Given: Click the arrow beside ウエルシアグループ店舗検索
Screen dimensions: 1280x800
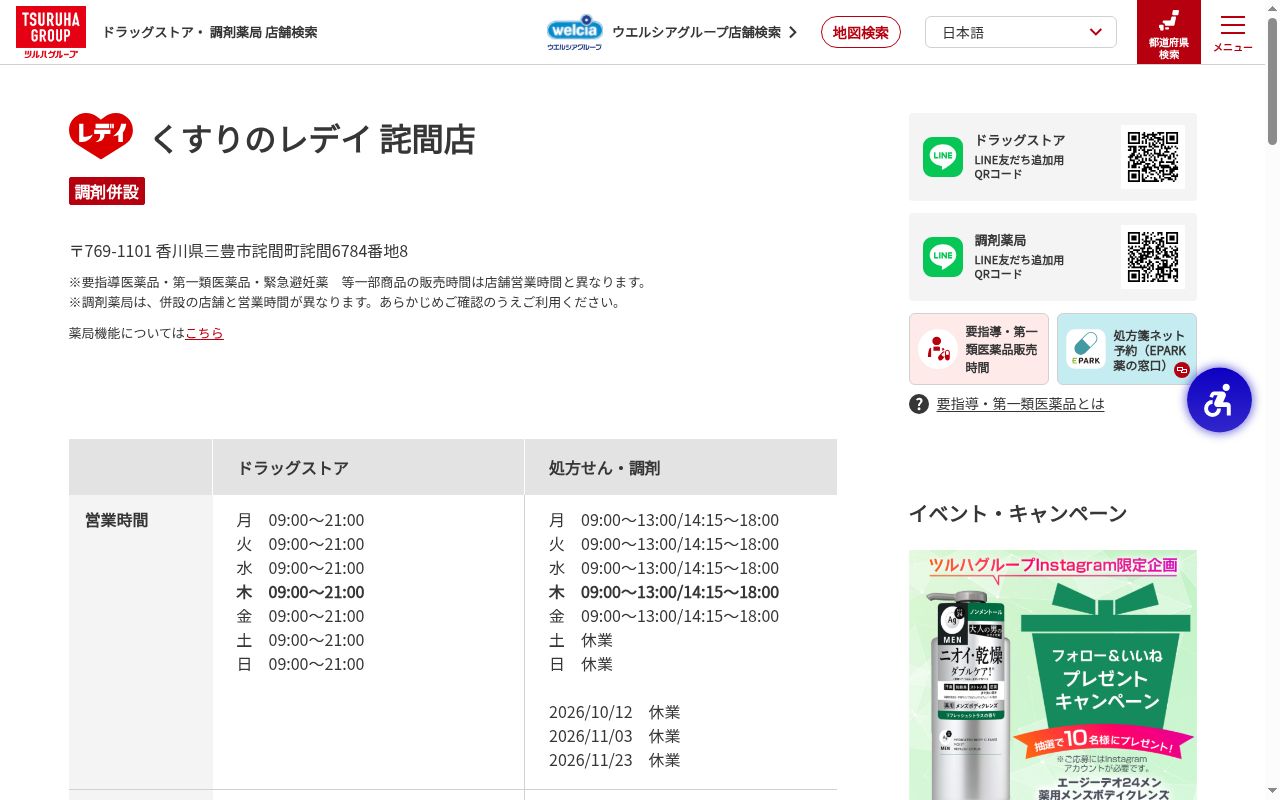Looking at the screenshot, I should pos(793,32).
